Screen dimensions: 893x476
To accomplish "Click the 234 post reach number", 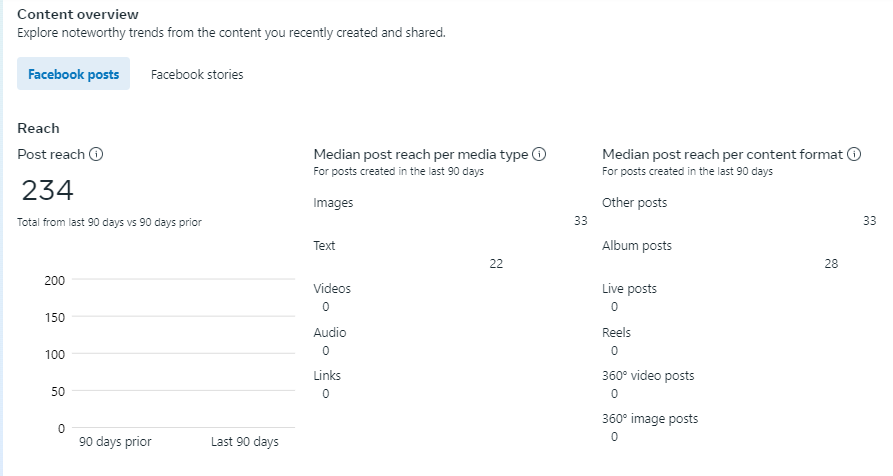I will 47,190.
